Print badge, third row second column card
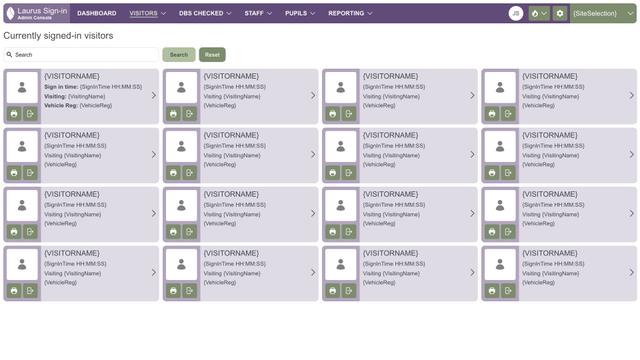 [x=173, y=232]
